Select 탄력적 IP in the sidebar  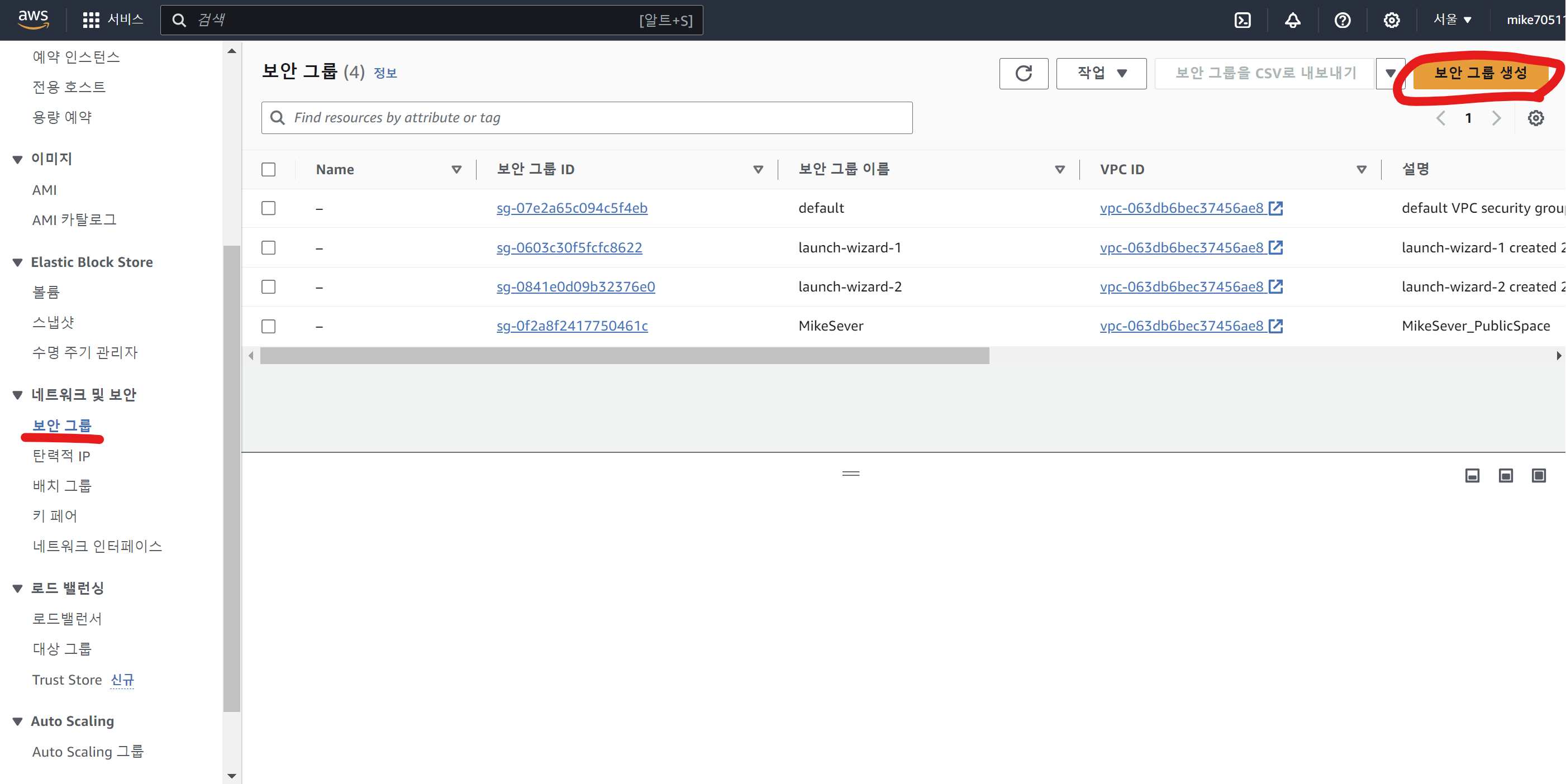pos(61,455)
